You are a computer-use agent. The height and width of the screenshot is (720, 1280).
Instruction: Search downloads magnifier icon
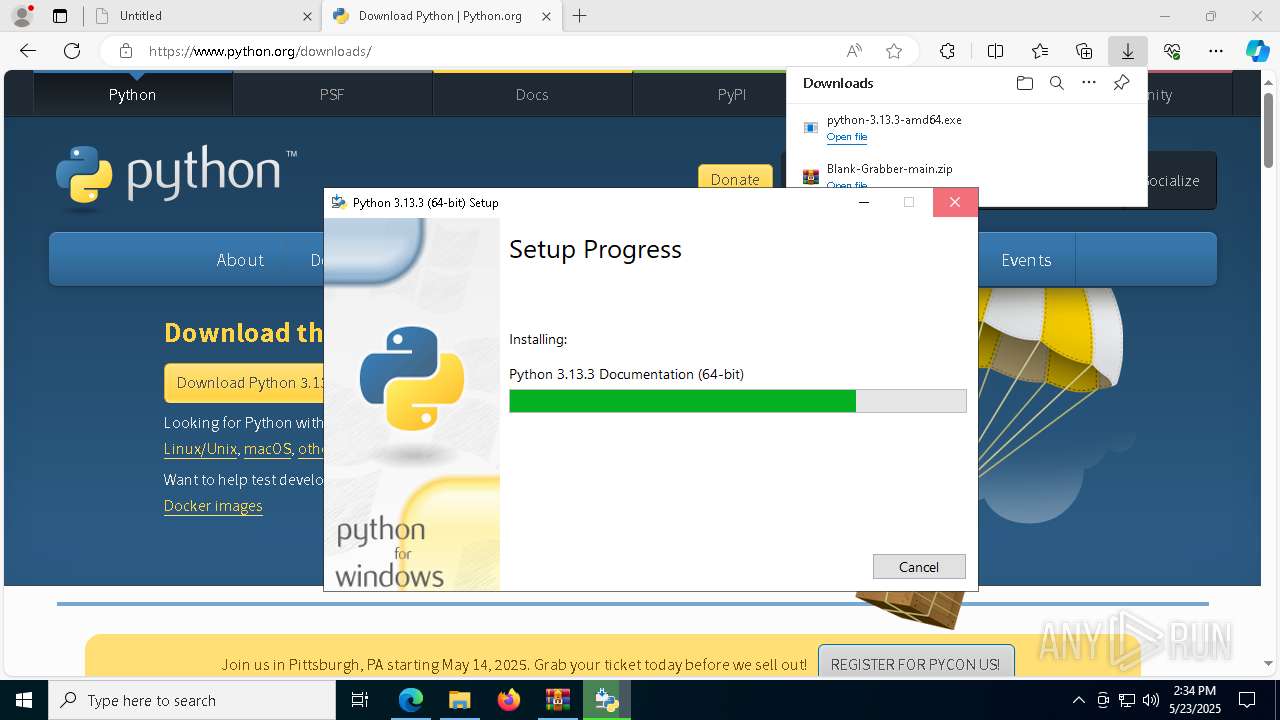coord(1056,83)
